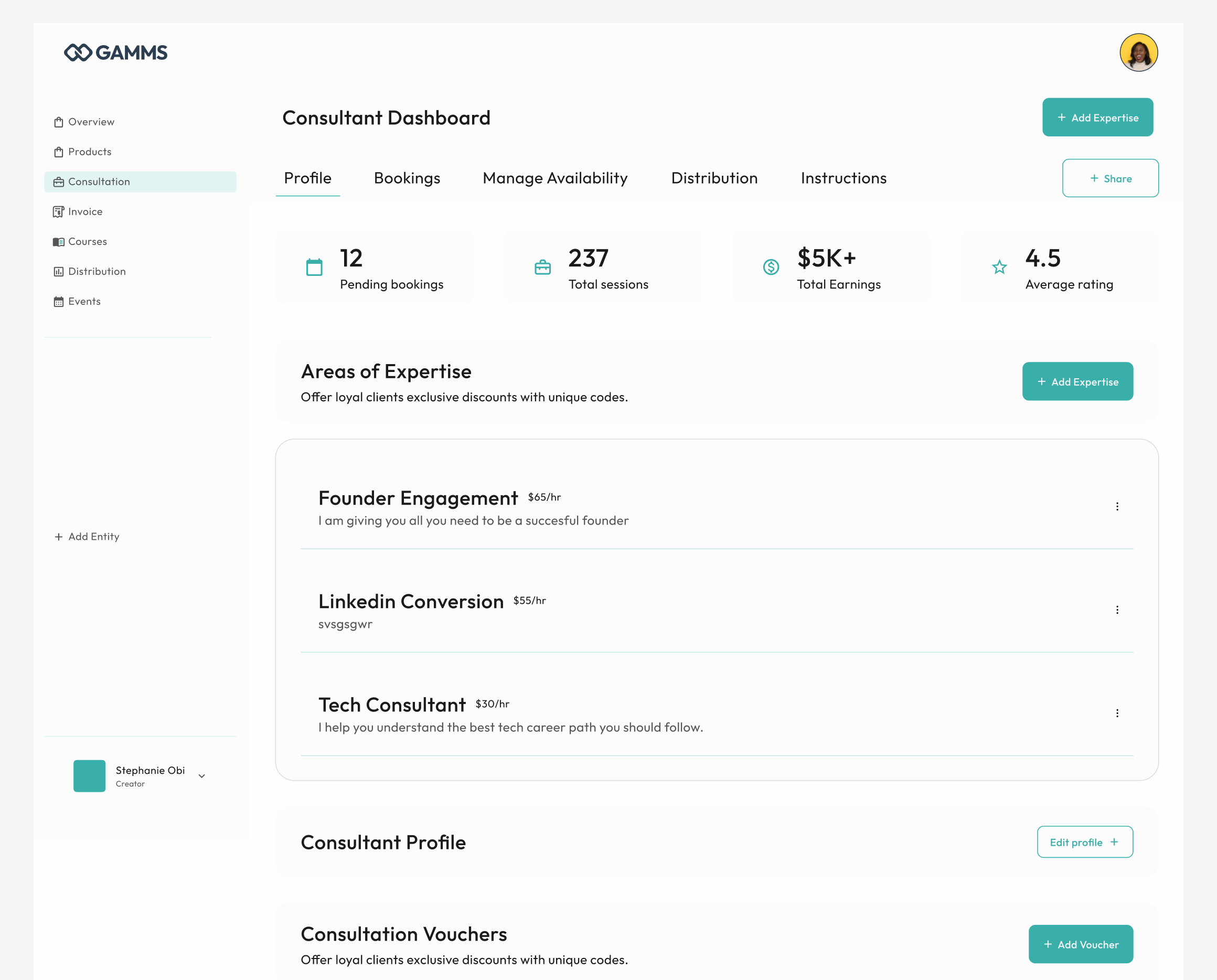This screenshot has width=1217, height=980.
Task: Open three-dot menu for Founder Engagement
Action: click(x=1116, y=507)
